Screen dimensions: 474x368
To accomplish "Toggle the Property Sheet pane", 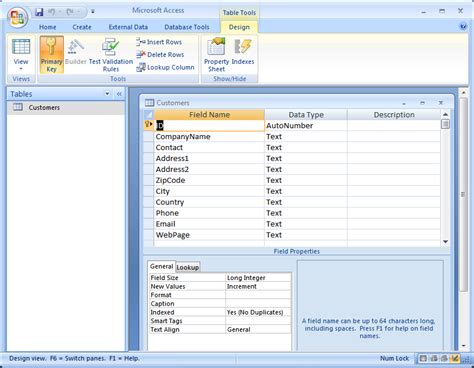I will (x=216, y=55).
